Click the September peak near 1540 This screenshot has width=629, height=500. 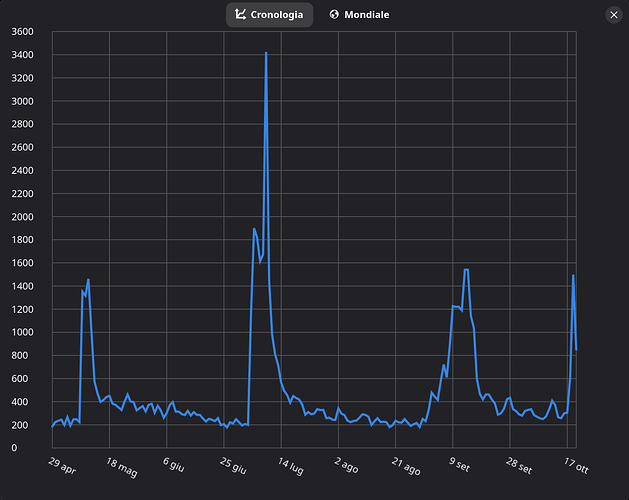pyautogui.click(x=466, y=270)
